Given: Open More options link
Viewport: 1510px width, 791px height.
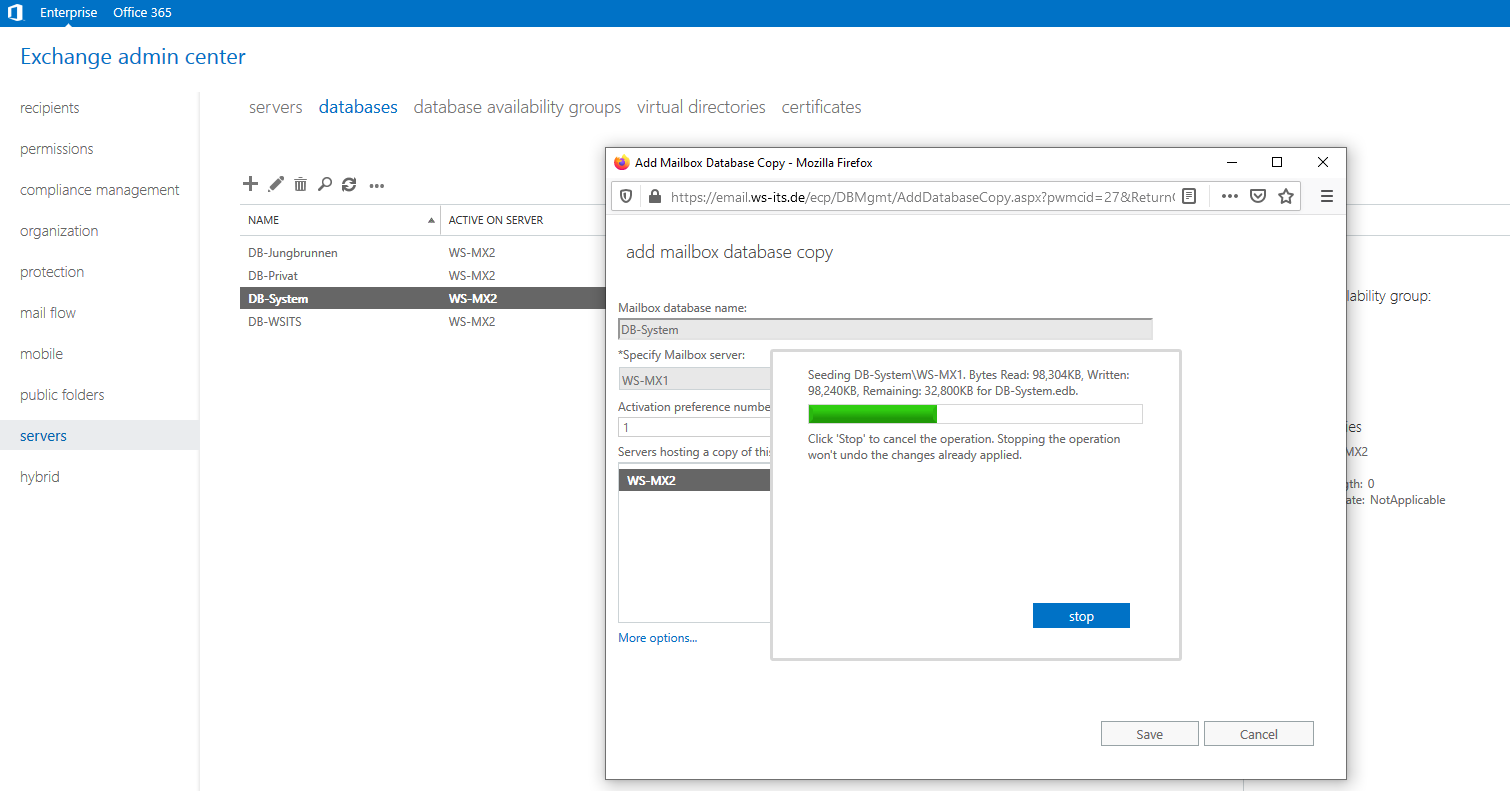Looking at the screenshot, I should tap(657, 638).
